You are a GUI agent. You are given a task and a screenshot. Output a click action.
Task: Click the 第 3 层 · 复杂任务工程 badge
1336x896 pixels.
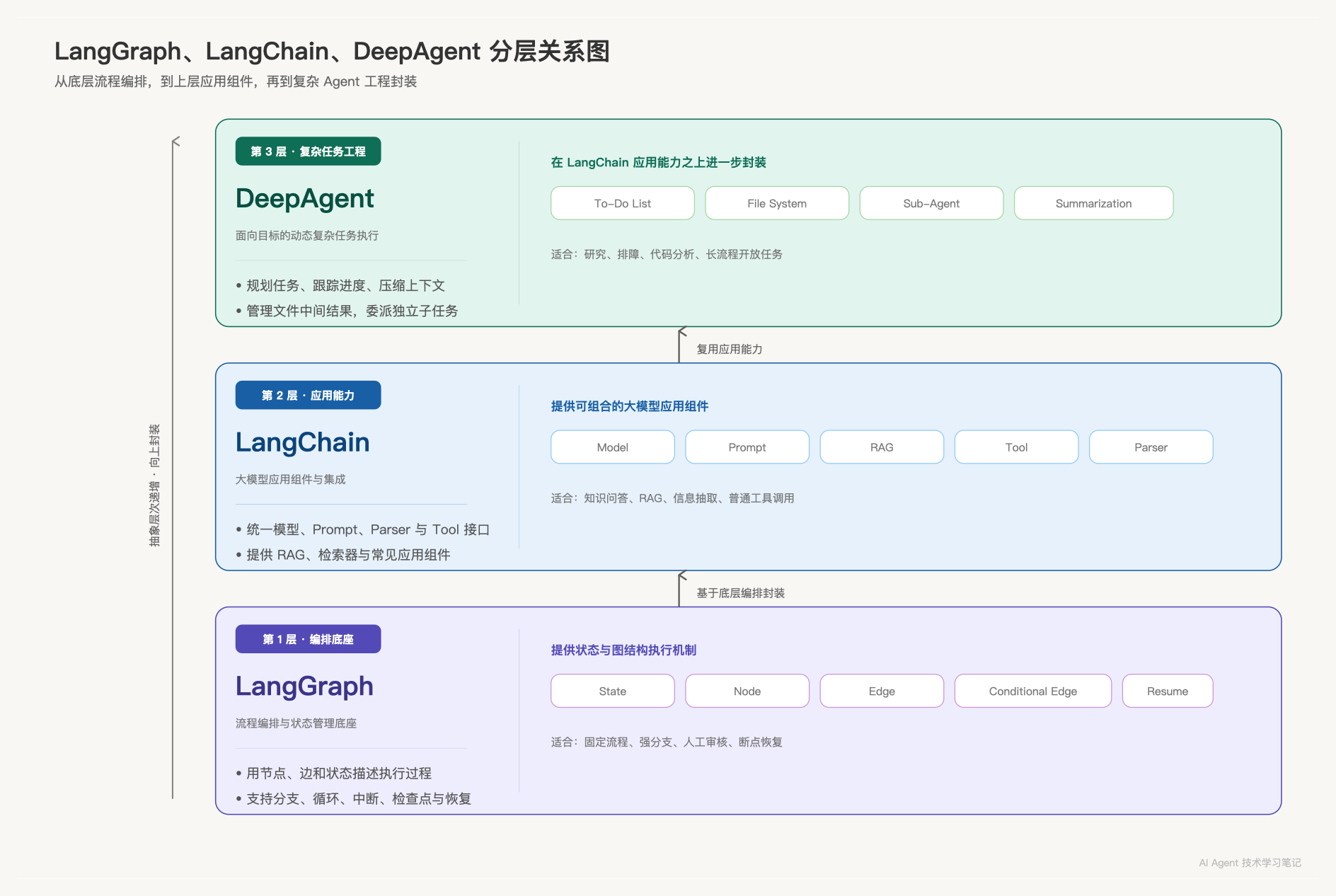[308, 151]
